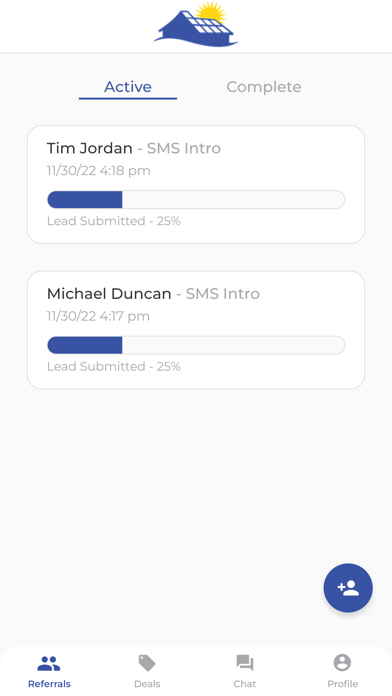Select the Michael Duncan name text

click(109, 293)
